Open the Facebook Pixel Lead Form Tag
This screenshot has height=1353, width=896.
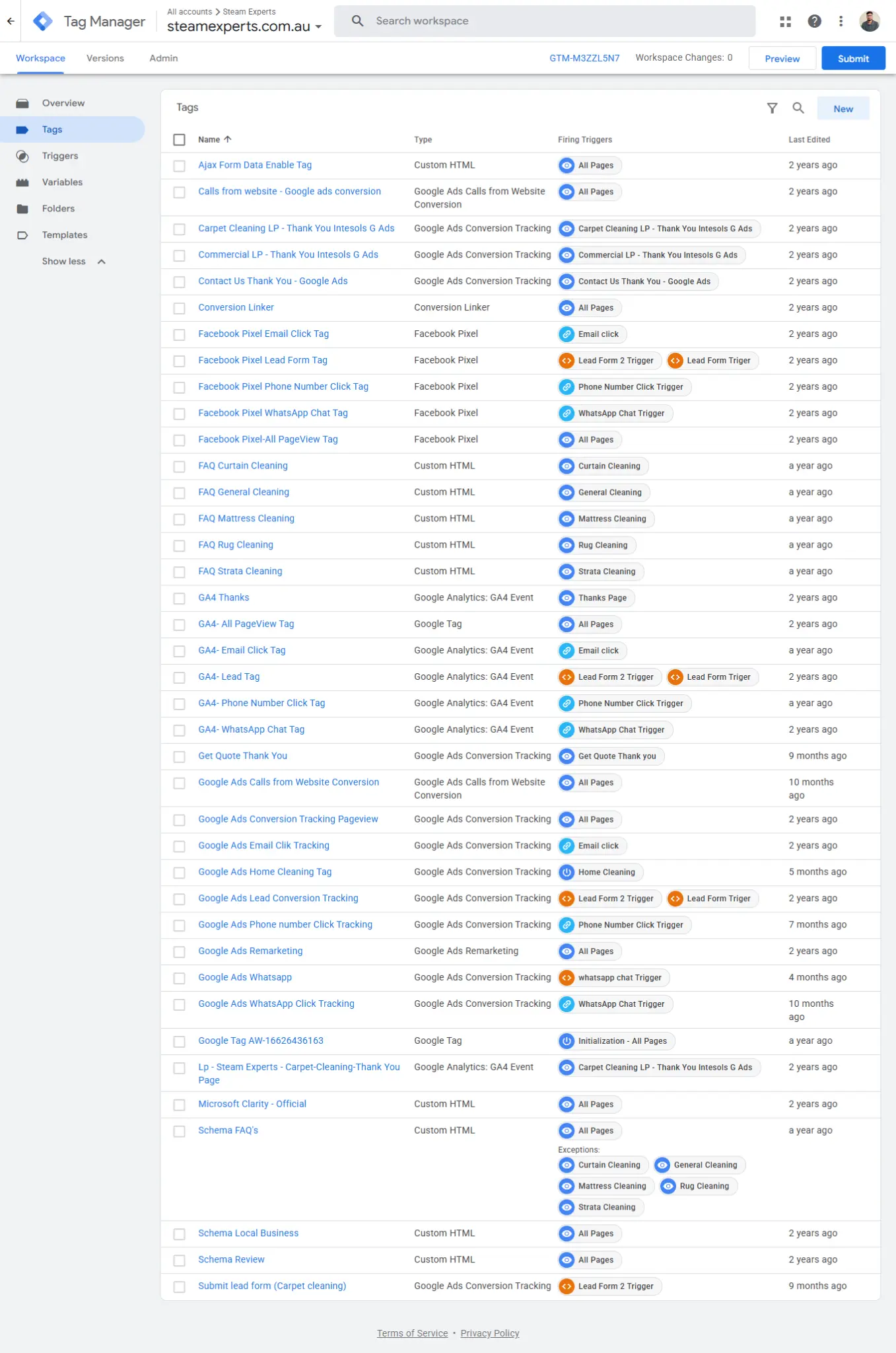tap(263, 360)
